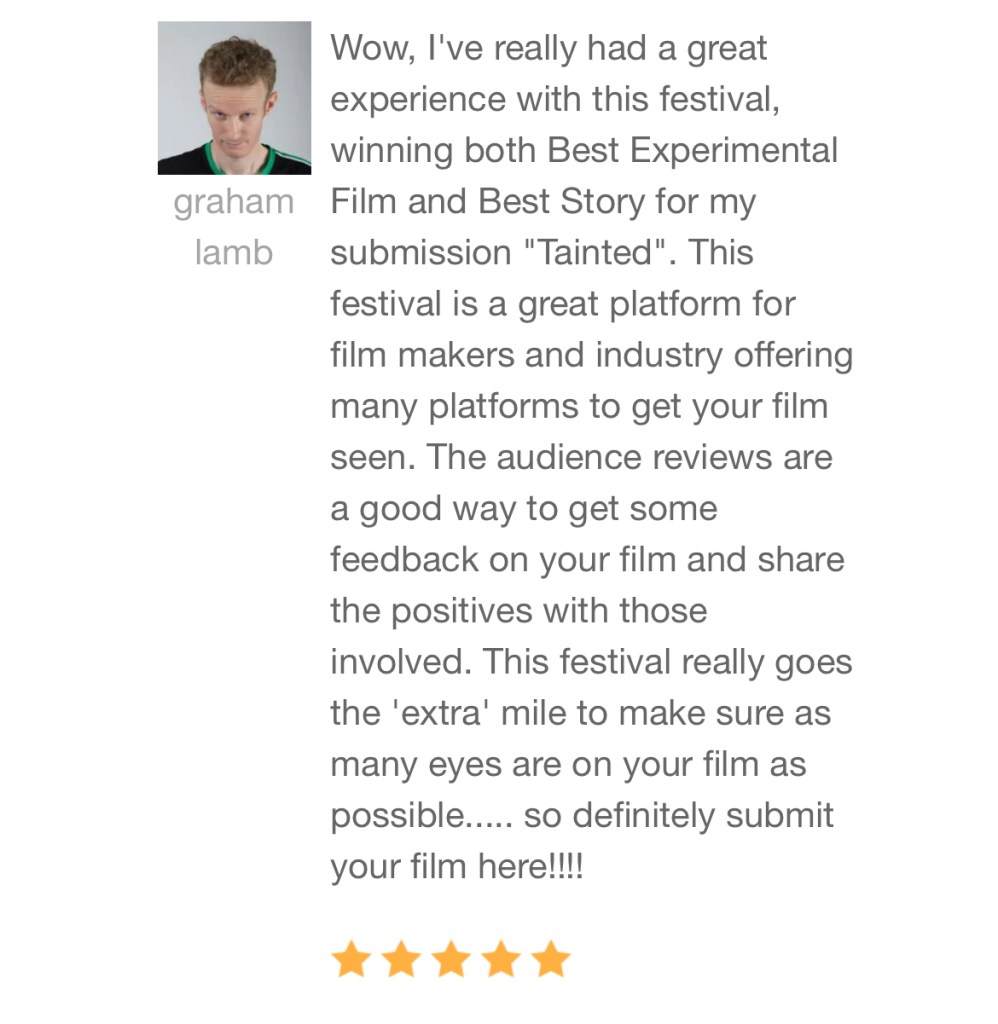Viewport: 998px width, 1024px height.
Task: Click the fourth rating star
Action: click(501, 960)
